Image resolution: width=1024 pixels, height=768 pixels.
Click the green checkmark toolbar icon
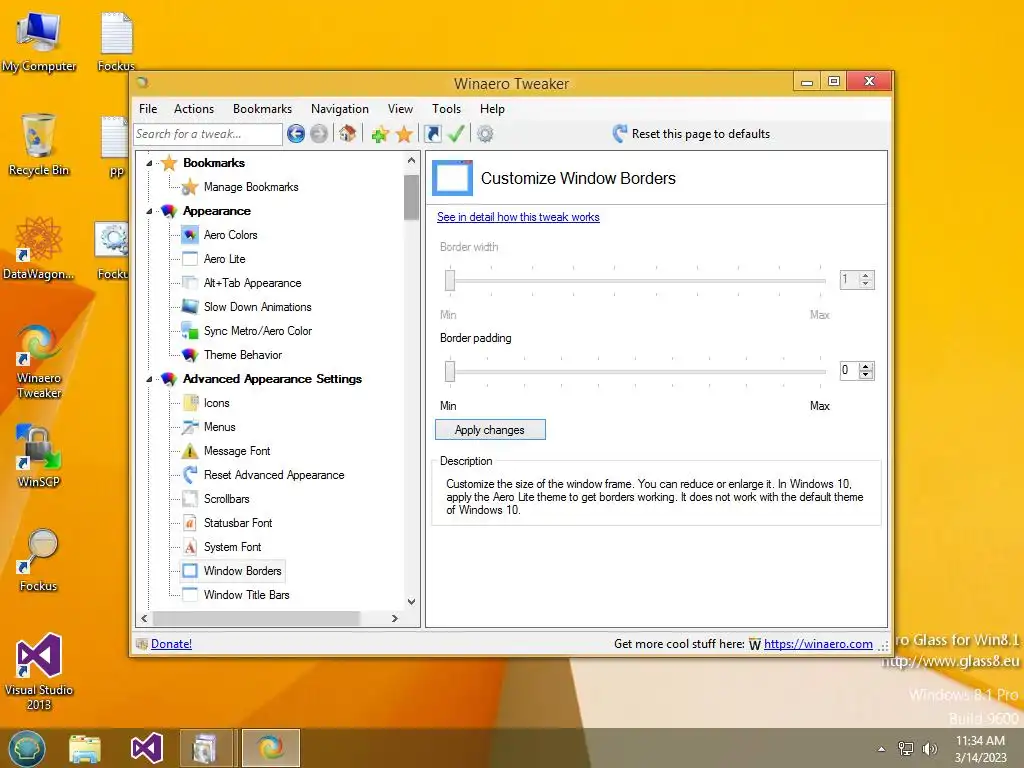point(456,134)
